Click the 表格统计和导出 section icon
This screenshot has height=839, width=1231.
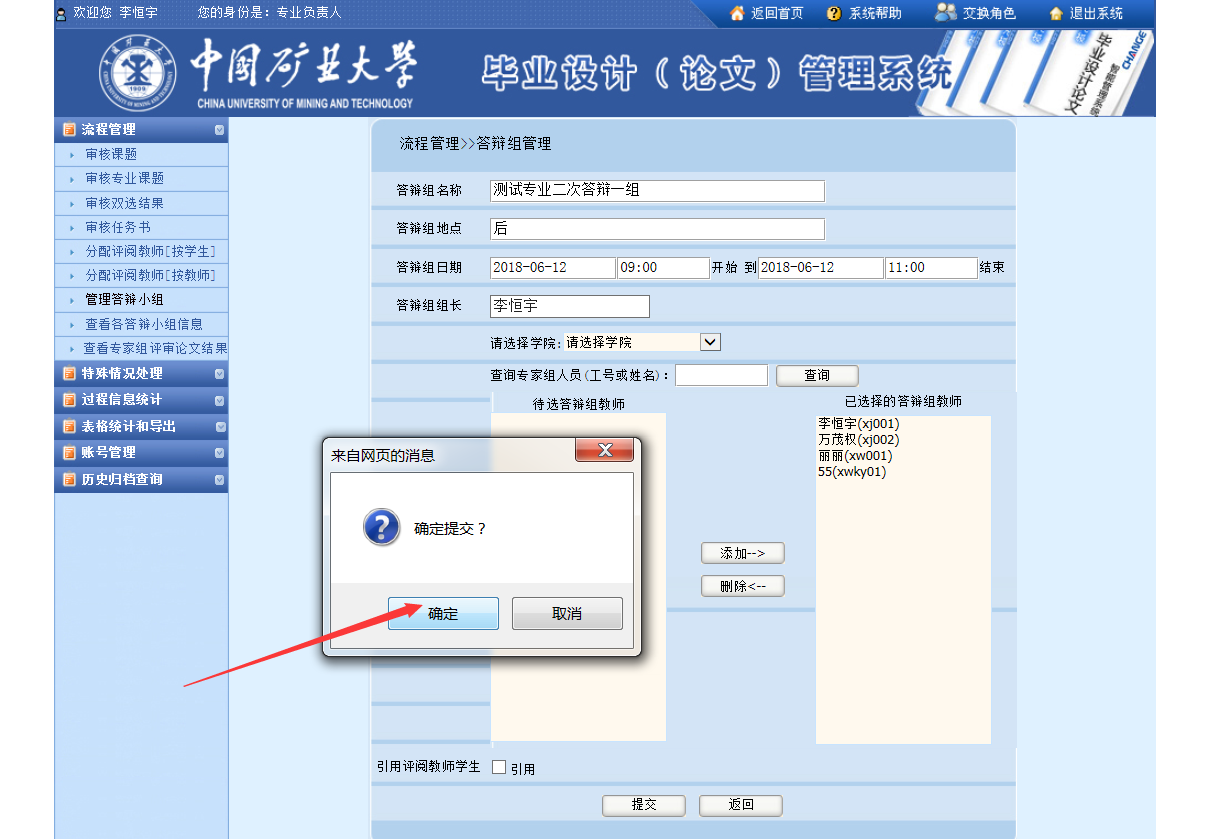69,426
